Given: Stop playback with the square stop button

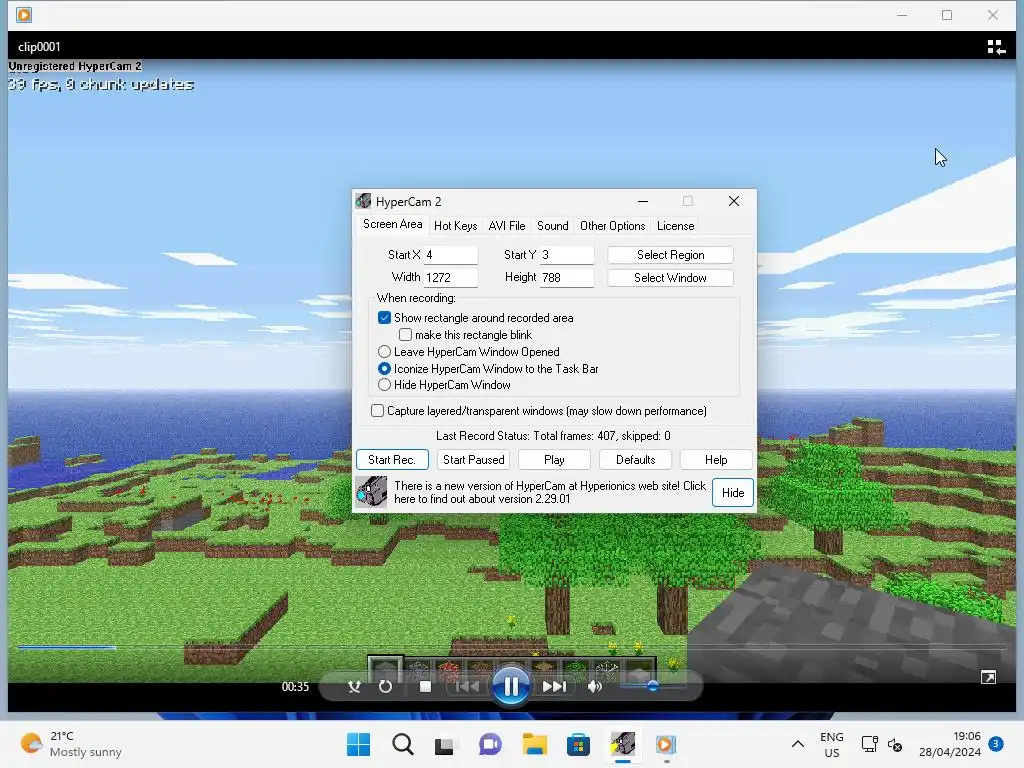Looking at the screenshot, I should pos(425,686).
